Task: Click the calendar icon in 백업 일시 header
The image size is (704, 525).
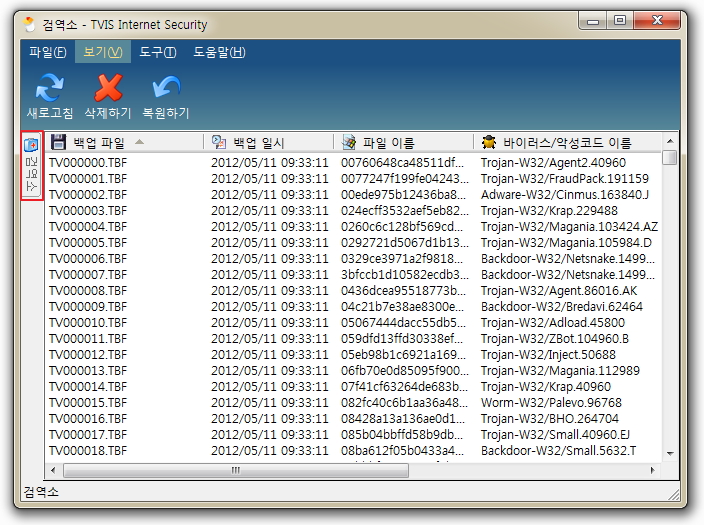Action: coord(218,143)
